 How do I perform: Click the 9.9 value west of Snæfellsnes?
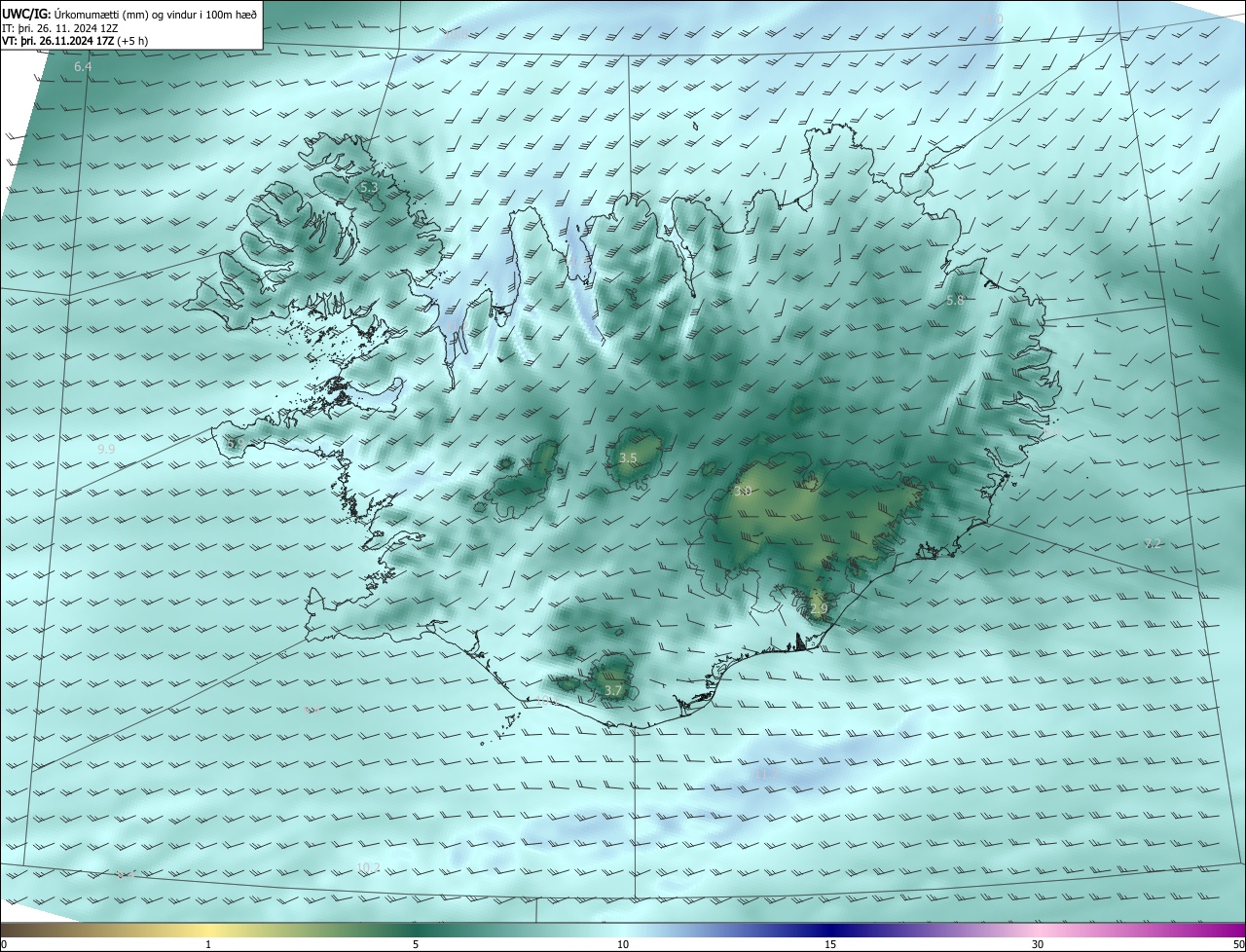(106, 450)
